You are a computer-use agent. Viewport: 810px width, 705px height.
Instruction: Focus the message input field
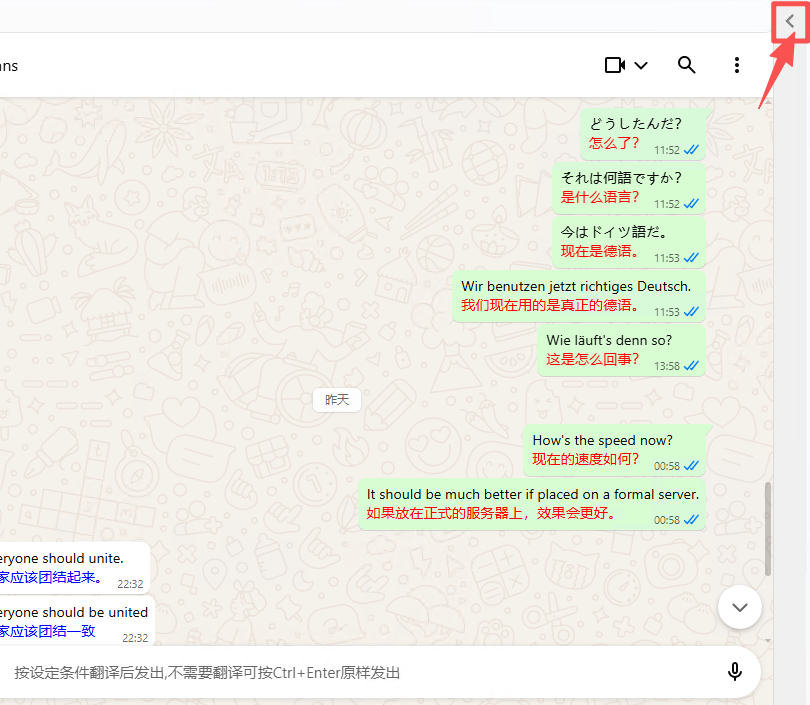[360, 672]
